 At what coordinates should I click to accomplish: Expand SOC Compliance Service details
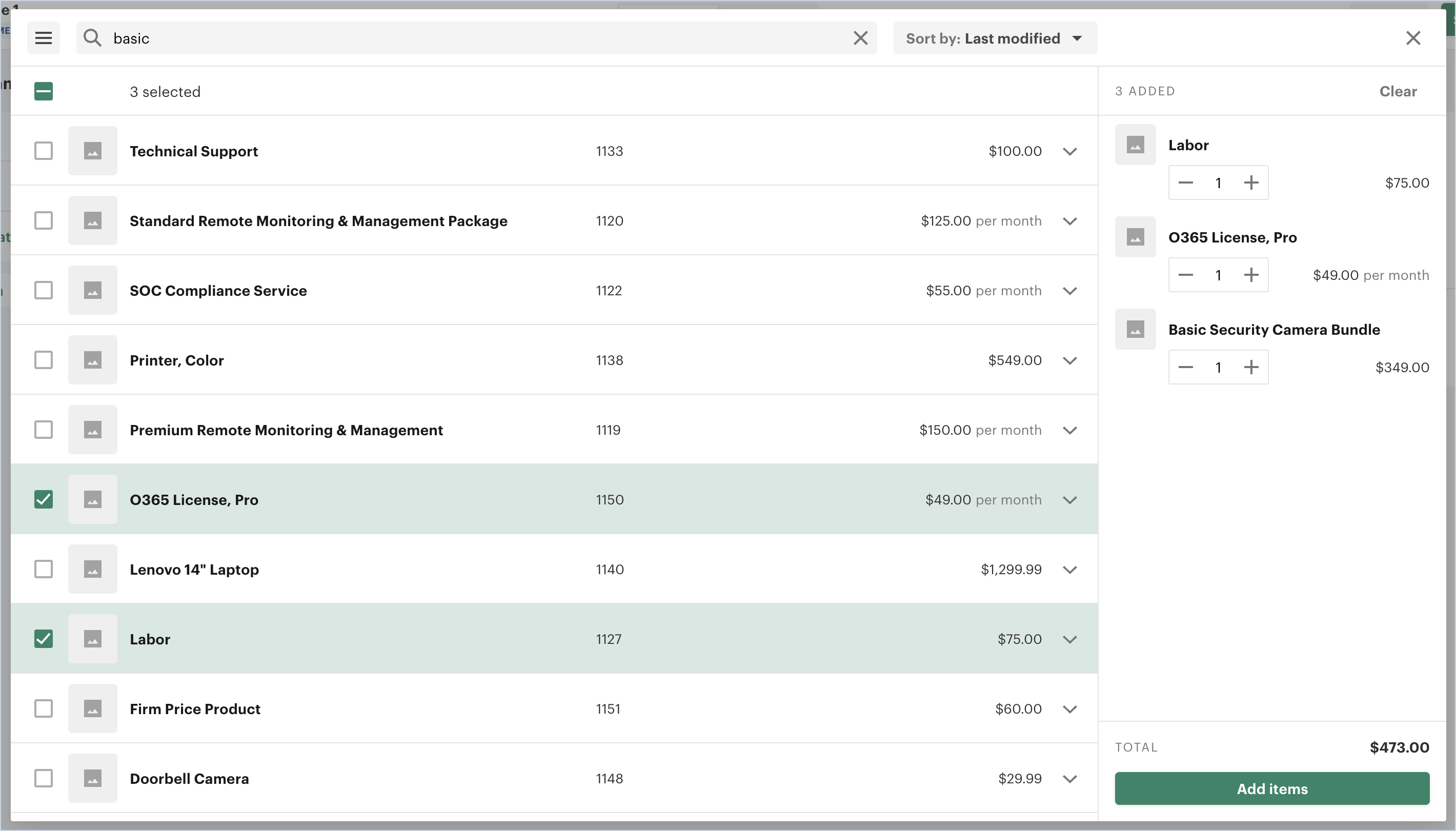click(1069, 291)
